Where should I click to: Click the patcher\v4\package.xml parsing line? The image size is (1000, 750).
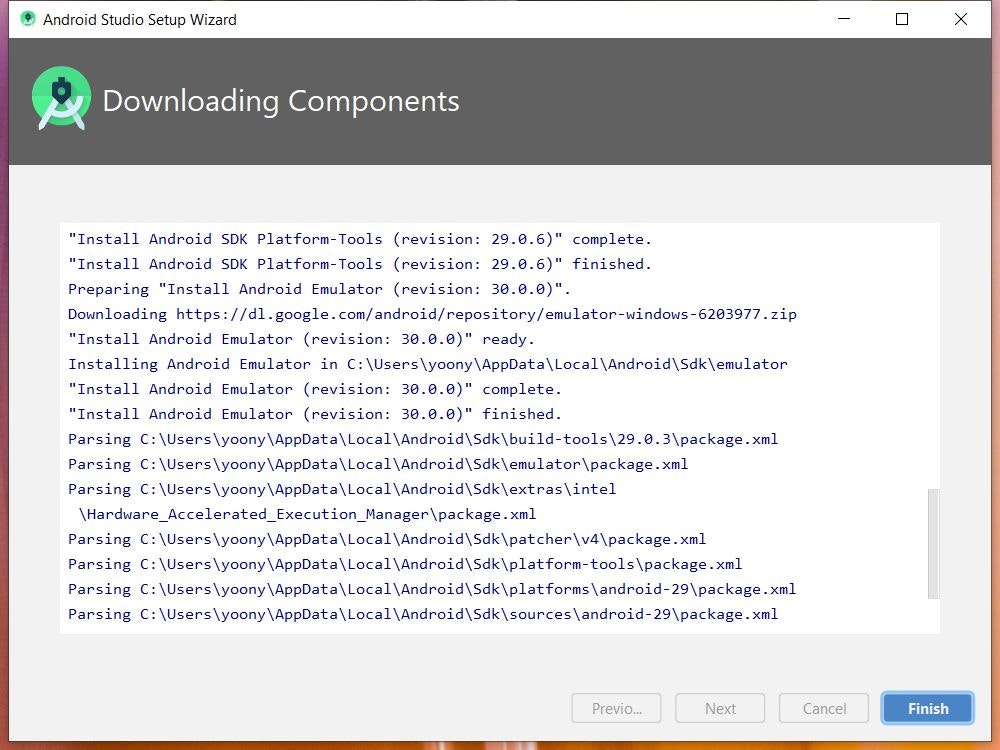(387, 540)
